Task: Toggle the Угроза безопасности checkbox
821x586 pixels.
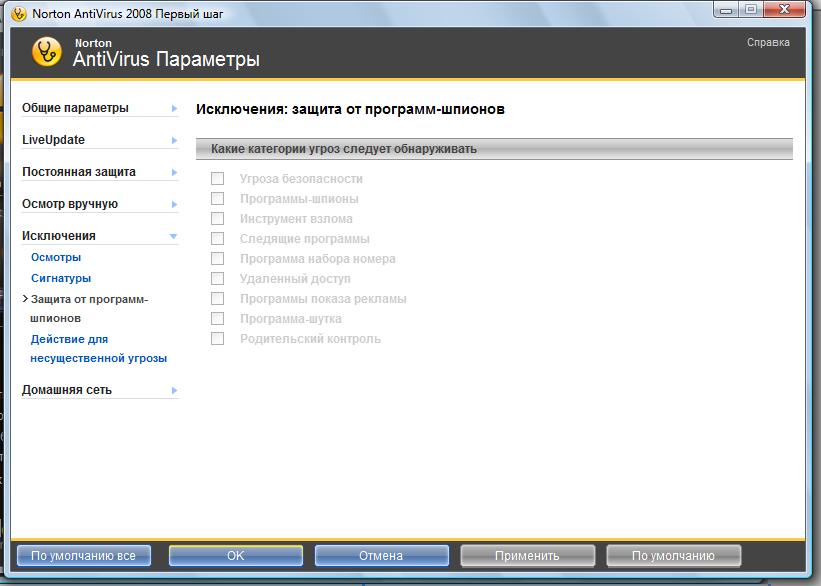Action: coord(217,179)
